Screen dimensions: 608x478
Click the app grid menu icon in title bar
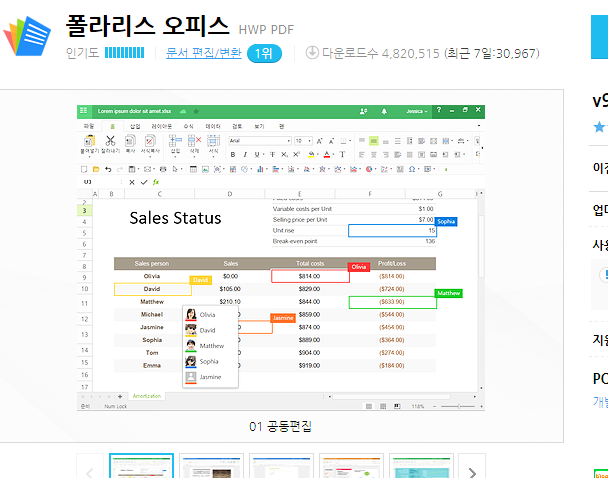[83, 111]
